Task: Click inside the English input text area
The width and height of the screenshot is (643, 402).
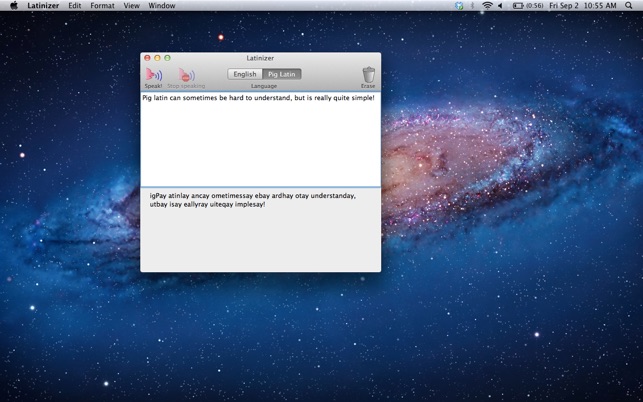Action: coord(260,139)
